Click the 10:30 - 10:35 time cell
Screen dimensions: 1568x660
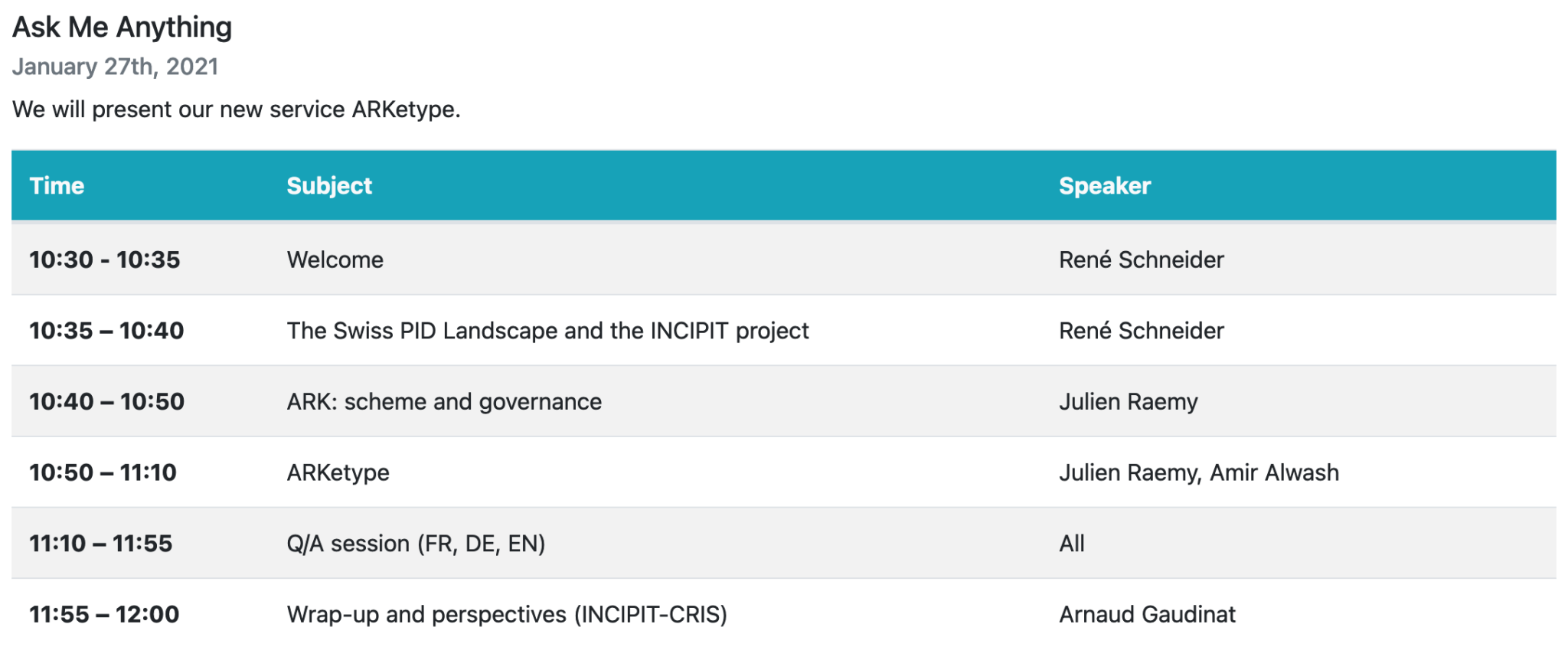tap(104, 260)
